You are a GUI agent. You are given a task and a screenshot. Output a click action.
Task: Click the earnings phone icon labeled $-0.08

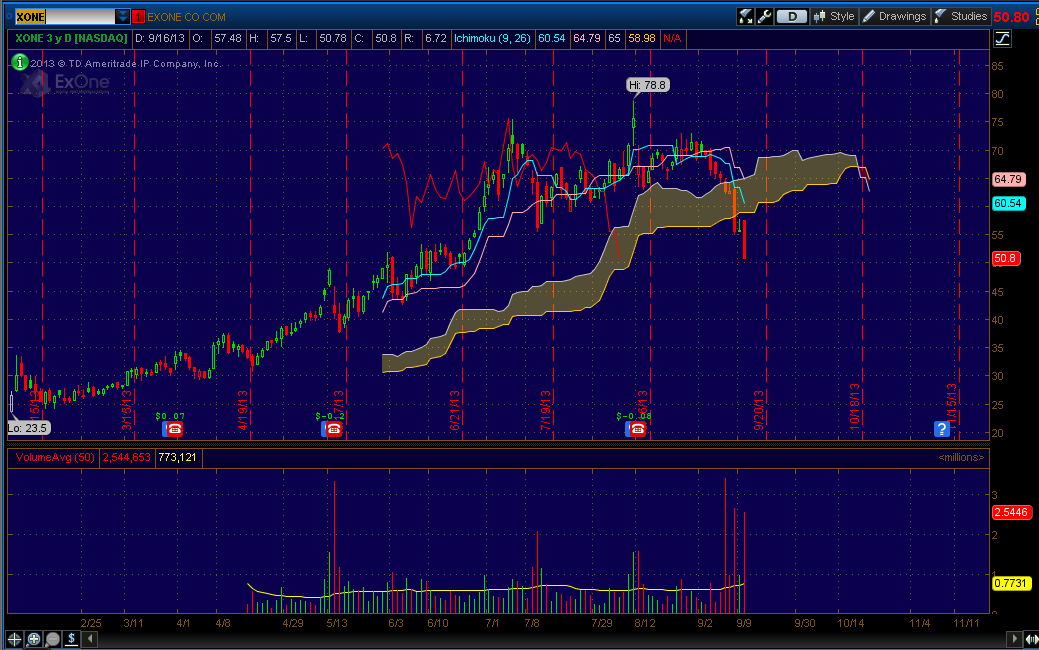[x=636, y=429]
